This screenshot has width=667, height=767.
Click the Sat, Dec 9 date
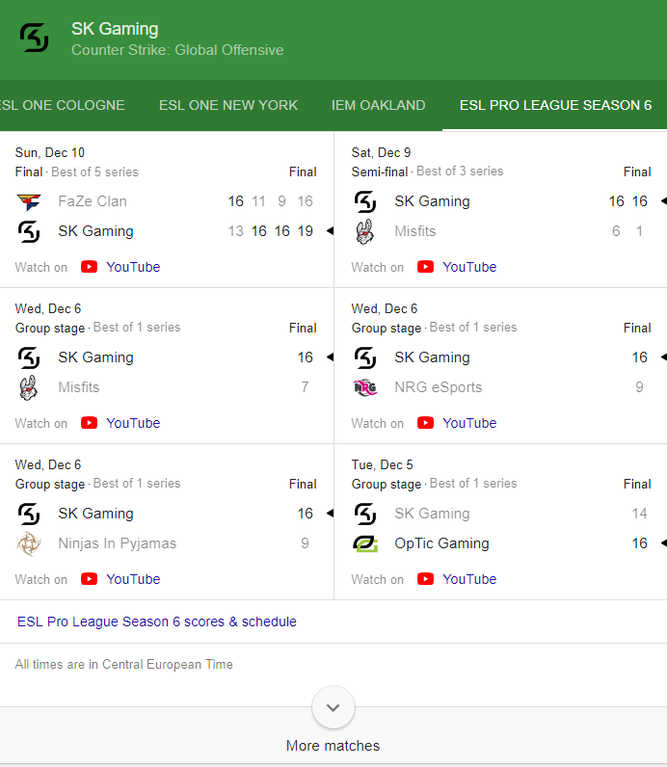click(381, 153)
